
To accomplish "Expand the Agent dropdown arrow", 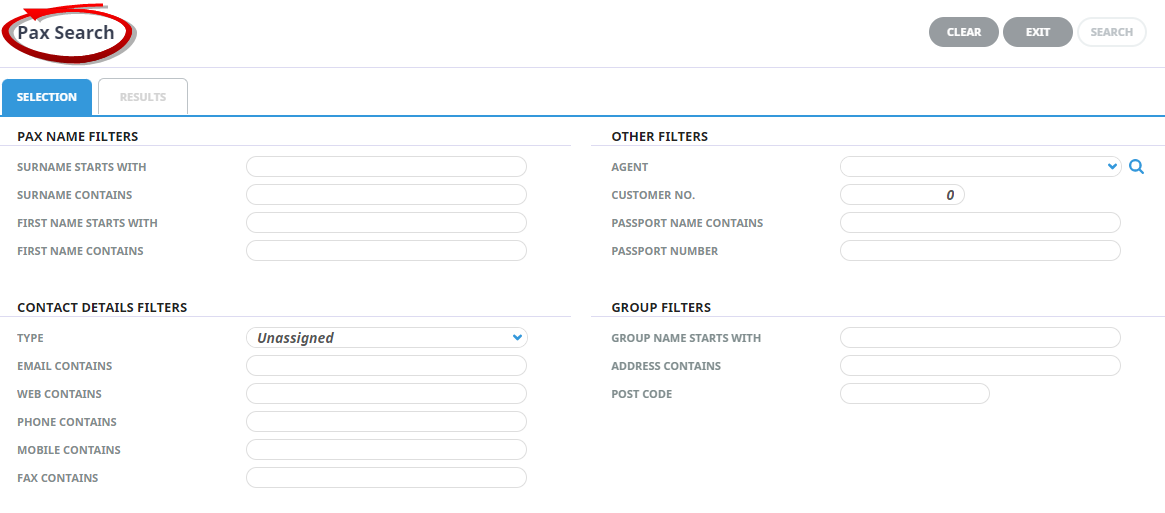I will pos(1112,167).
